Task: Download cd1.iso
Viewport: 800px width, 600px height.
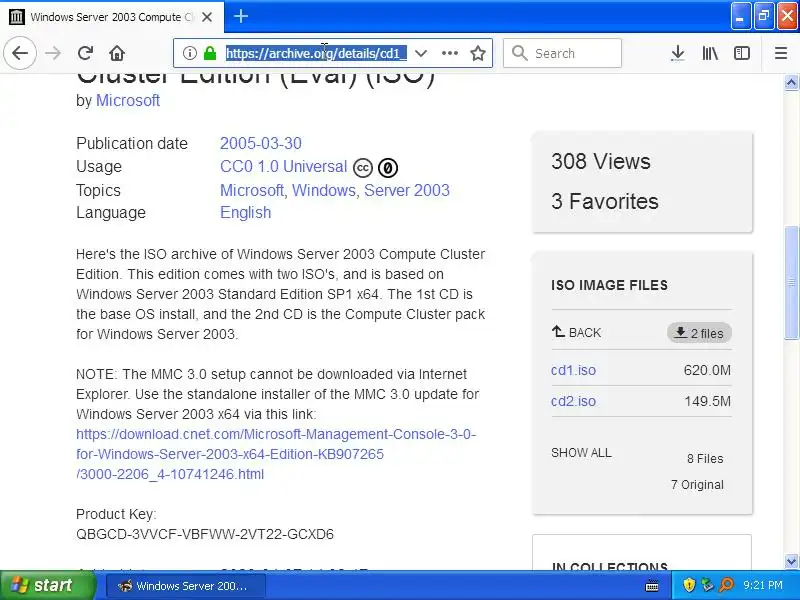Action: [573, 370]
